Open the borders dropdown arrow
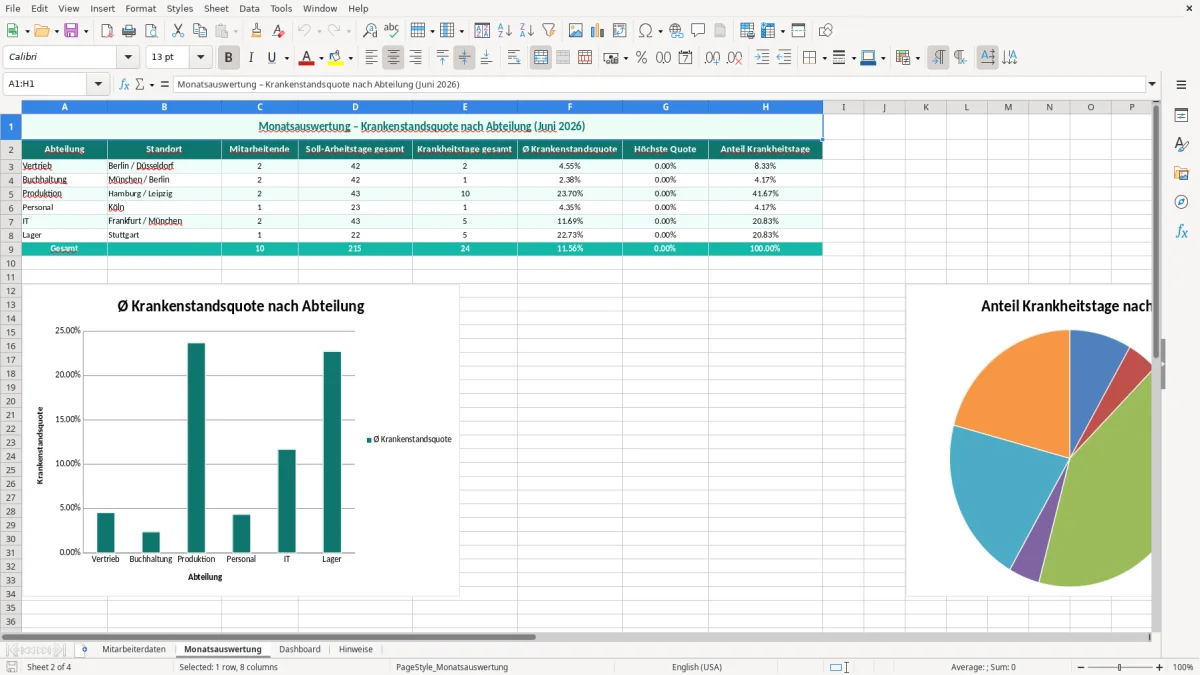 [x=823, y=58]
